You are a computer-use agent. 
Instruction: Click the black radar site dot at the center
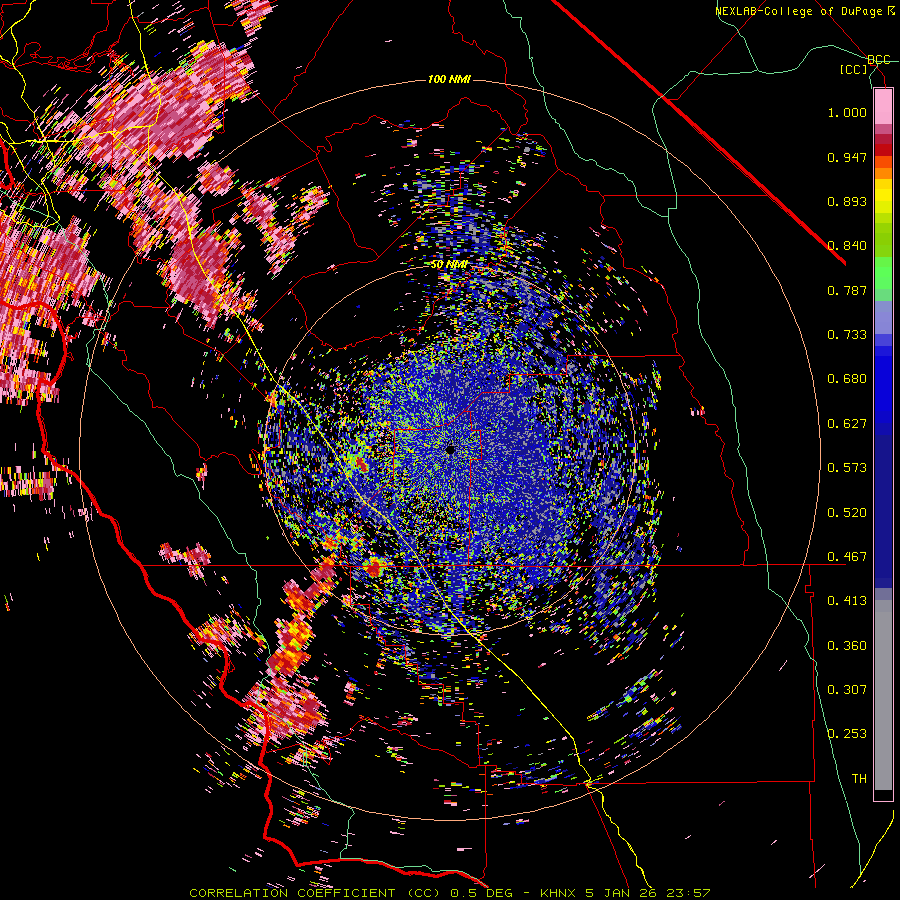[451, 450]
